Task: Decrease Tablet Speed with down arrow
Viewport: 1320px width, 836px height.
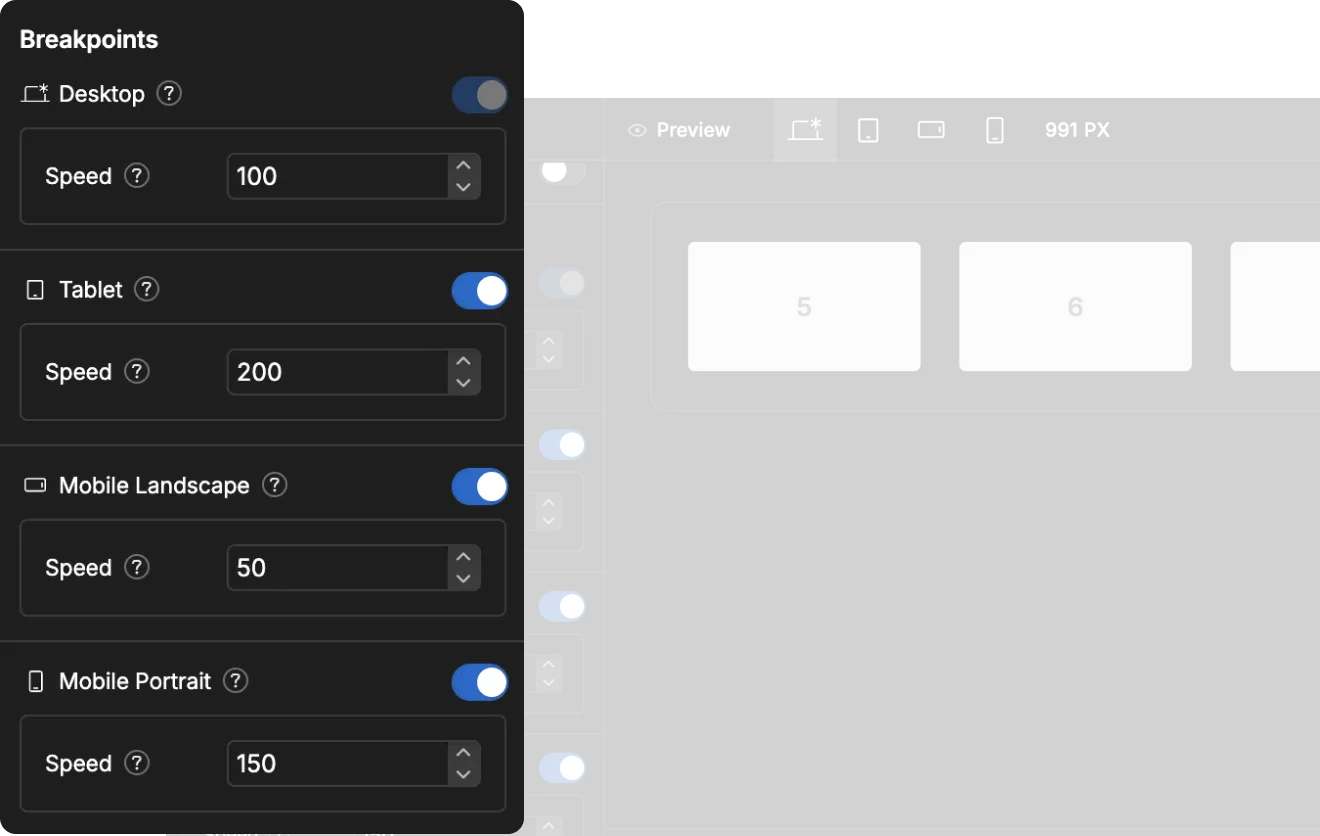Action: 463,383
